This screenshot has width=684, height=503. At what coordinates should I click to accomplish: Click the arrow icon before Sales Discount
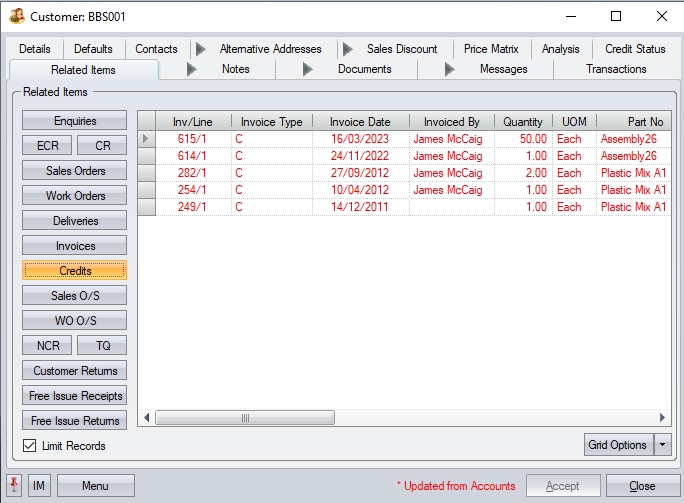pyautogui.click(x=346, y=49)
